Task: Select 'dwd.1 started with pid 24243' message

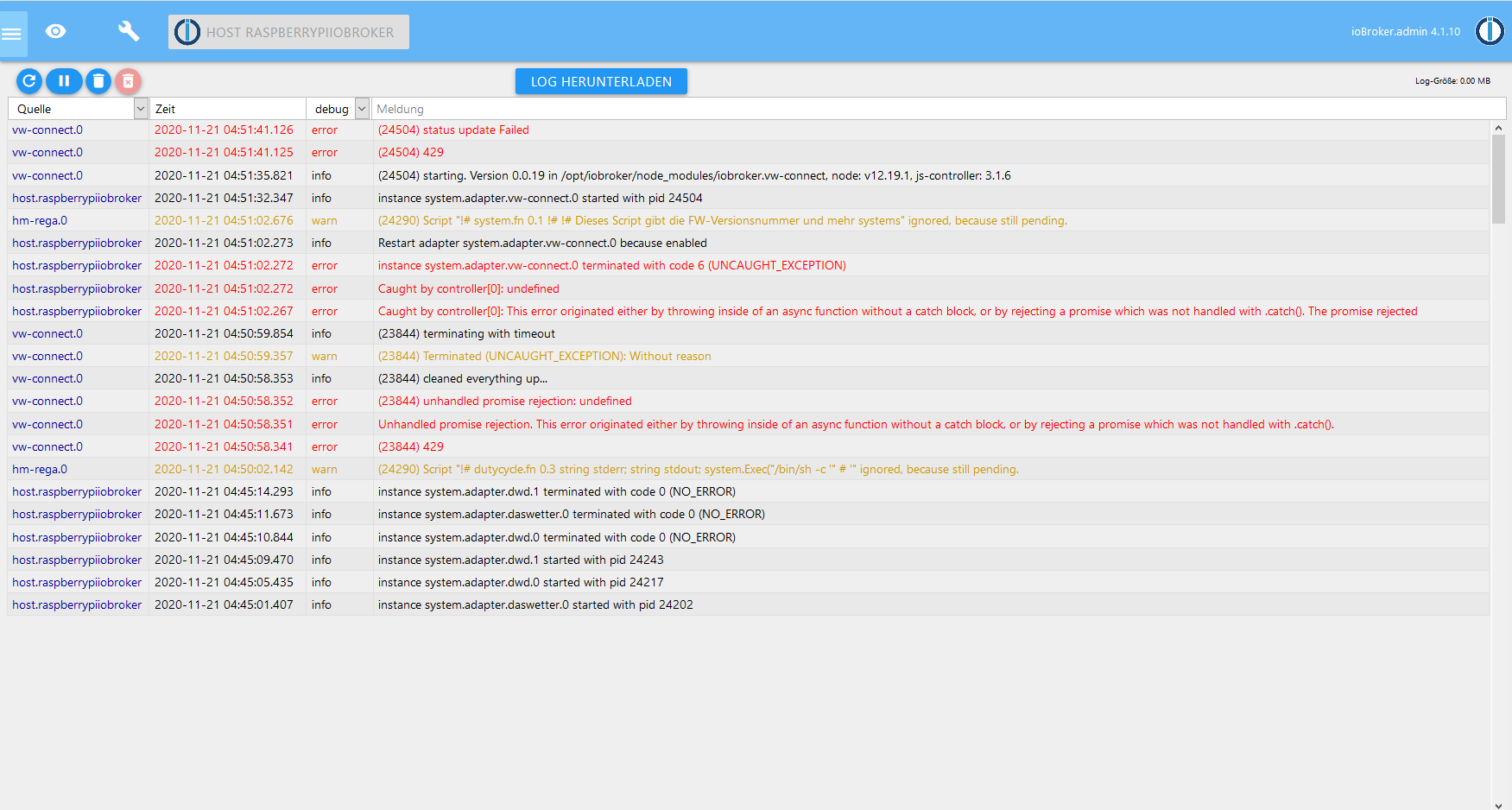Action: click(521, 560)
